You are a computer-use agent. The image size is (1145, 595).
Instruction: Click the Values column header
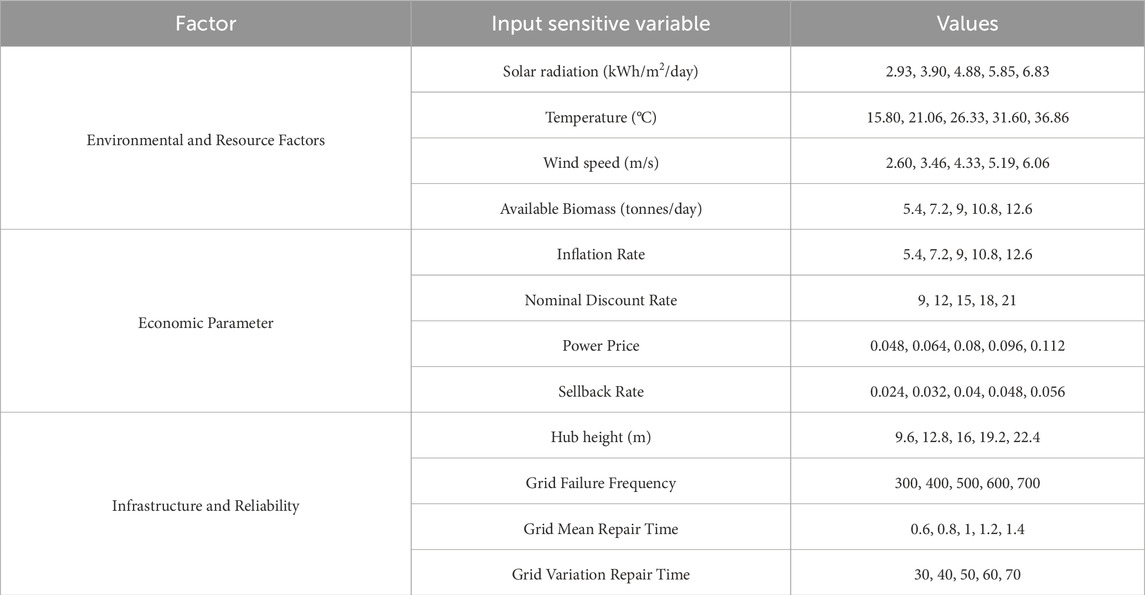[x=967, y=23]
